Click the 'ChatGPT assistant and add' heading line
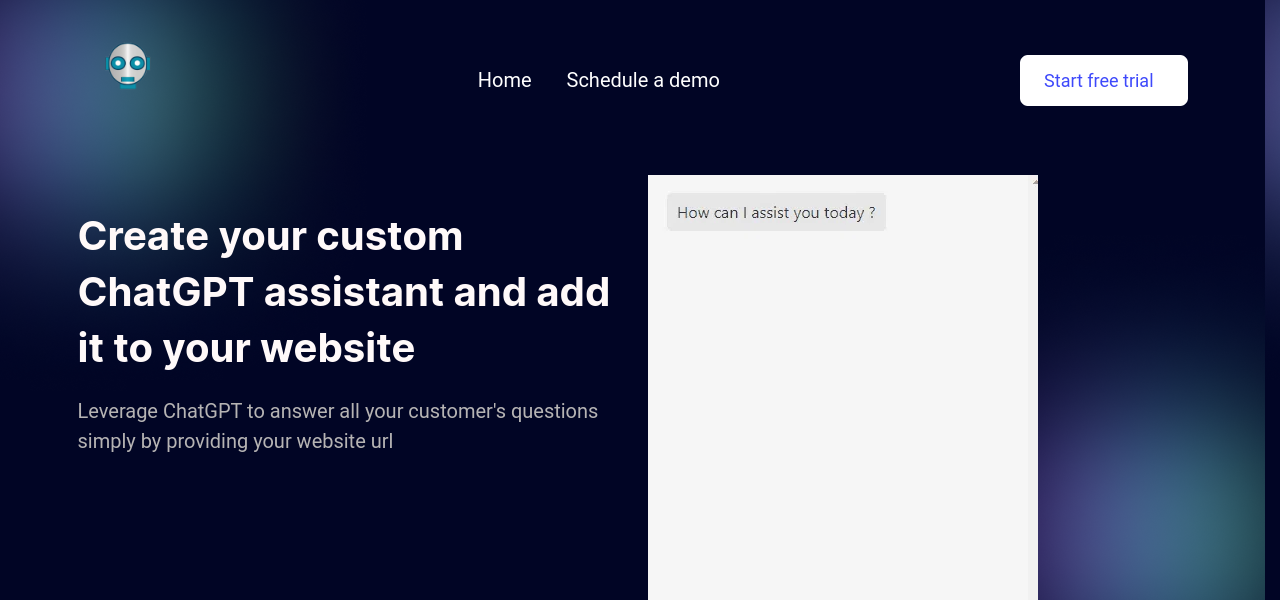 [343, 292]
